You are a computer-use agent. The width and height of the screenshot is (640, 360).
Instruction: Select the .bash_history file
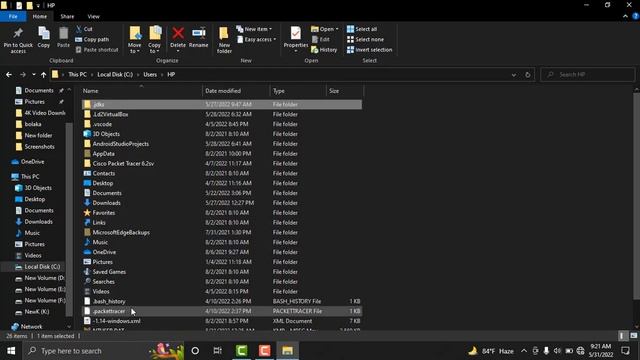coord(222,301)
